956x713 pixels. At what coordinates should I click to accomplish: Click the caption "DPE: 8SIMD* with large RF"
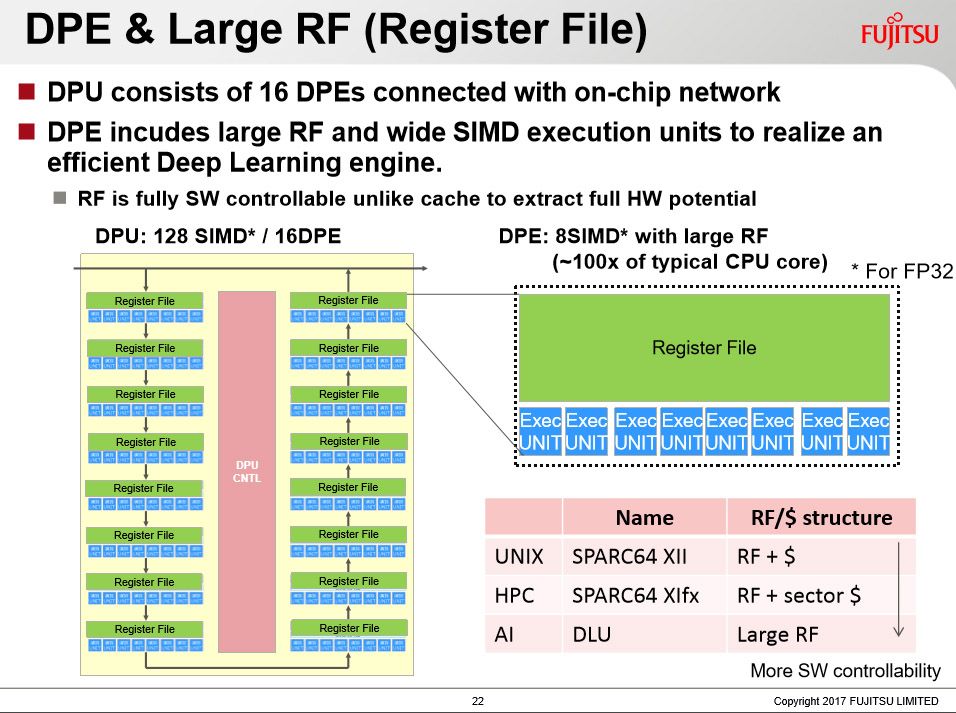point(633,236)
